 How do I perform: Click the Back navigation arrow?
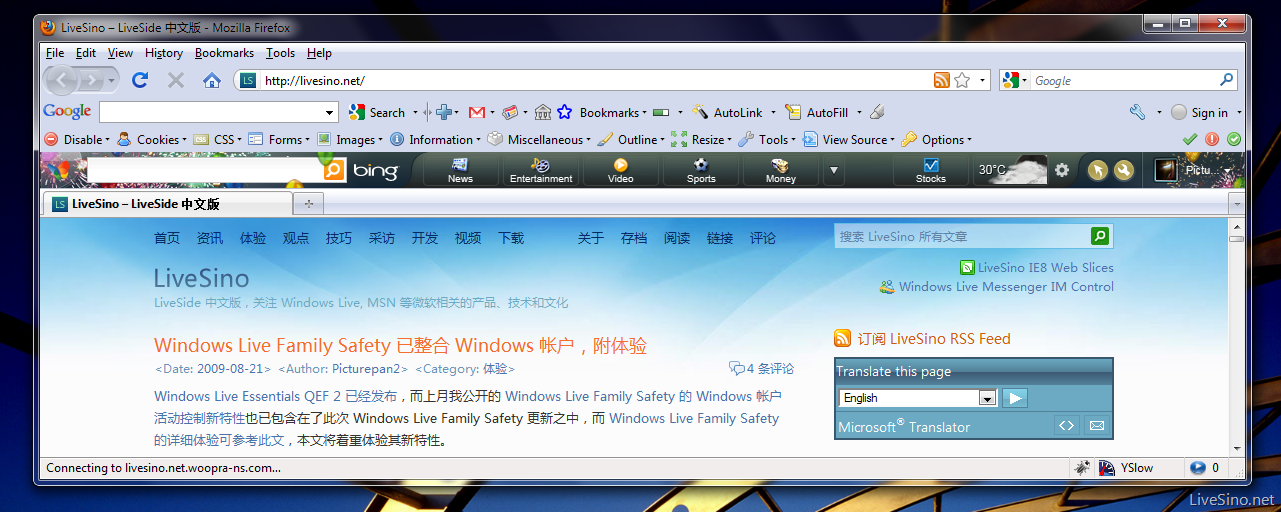(x=62, y=80)
